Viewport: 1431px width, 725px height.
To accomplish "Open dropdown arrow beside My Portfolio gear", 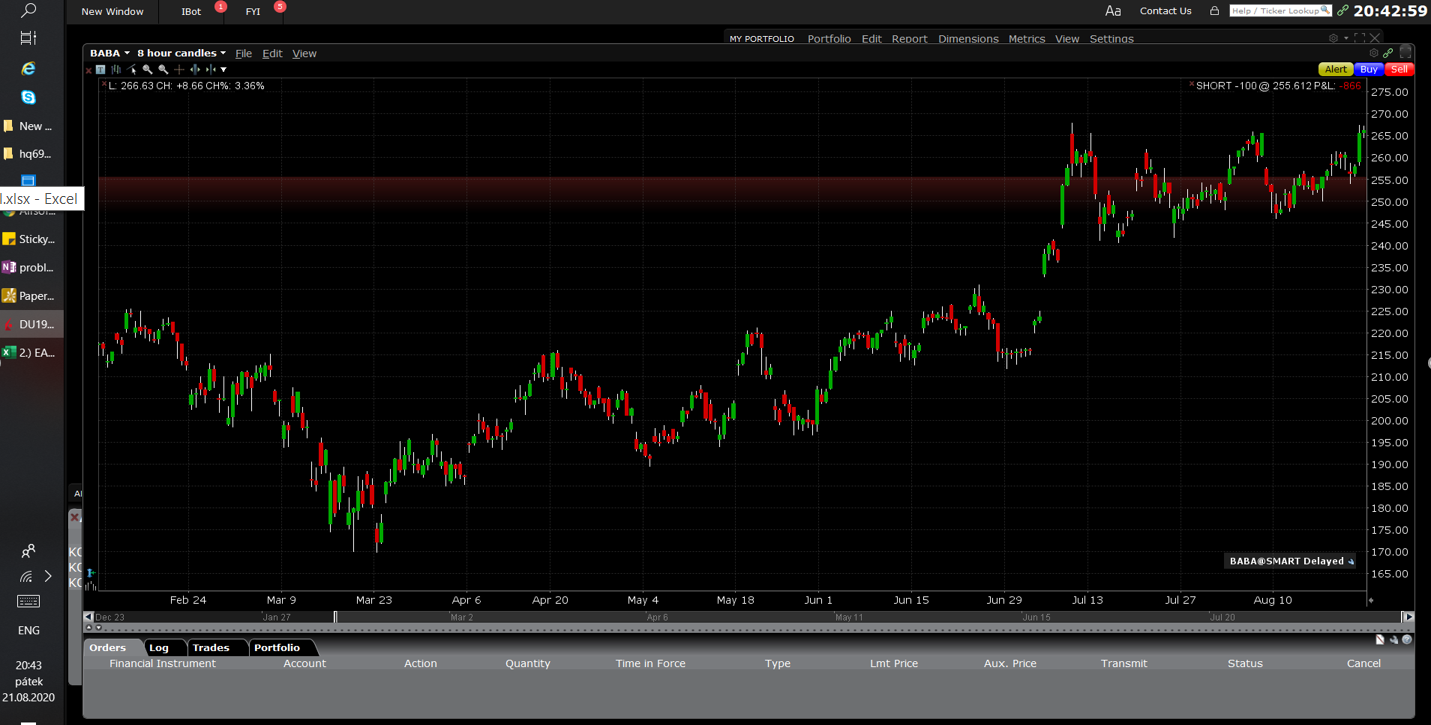I will (x=1346, y=38).
